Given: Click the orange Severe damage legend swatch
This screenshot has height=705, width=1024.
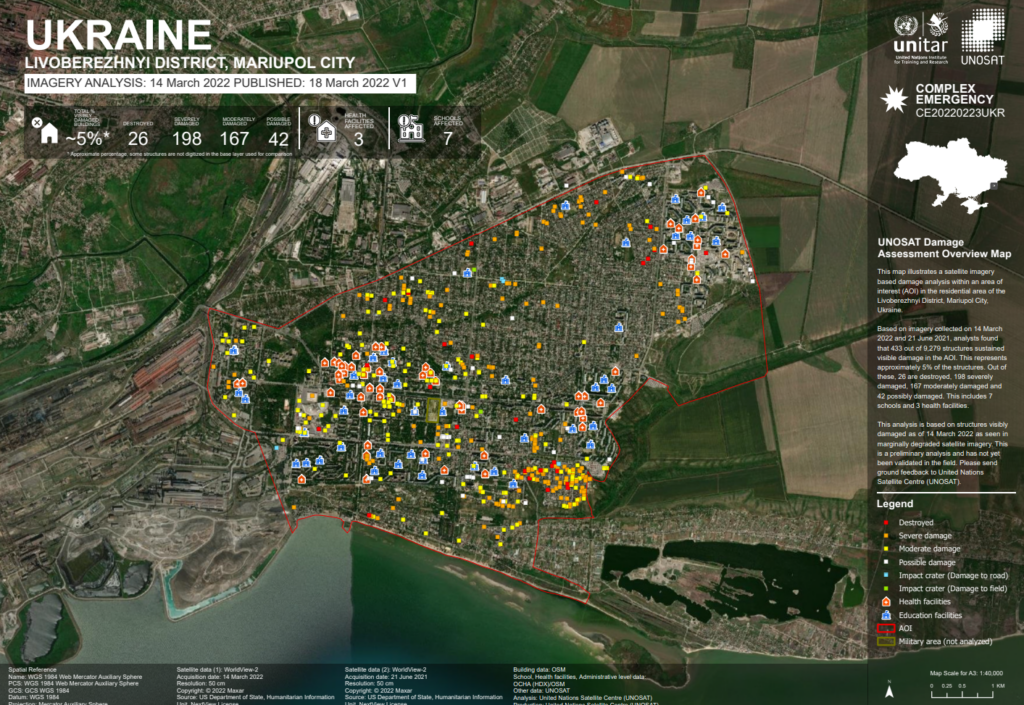Looking at the screenshot, I should (884, 536).
